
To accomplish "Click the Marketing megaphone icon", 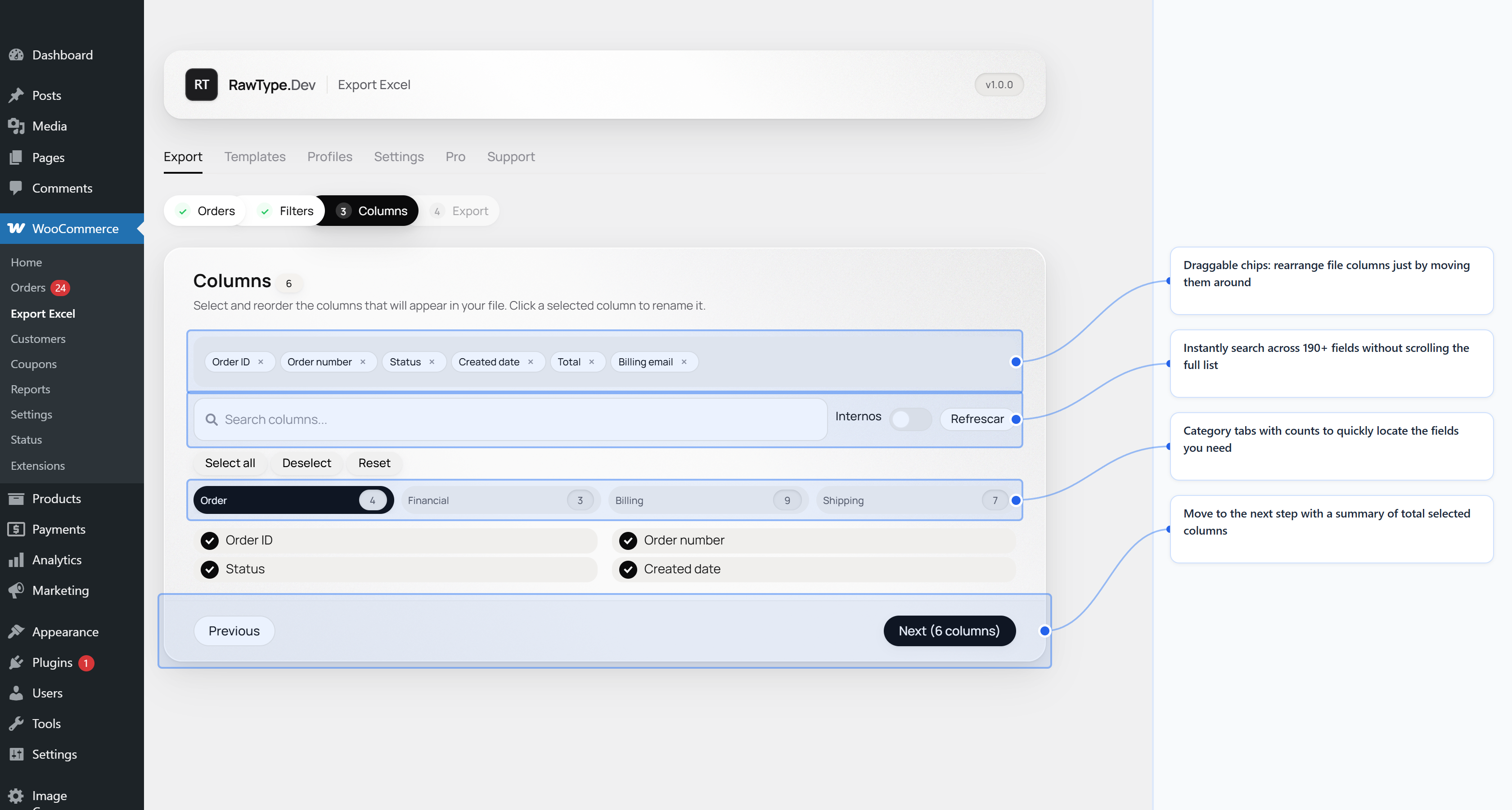I will 17,590.
